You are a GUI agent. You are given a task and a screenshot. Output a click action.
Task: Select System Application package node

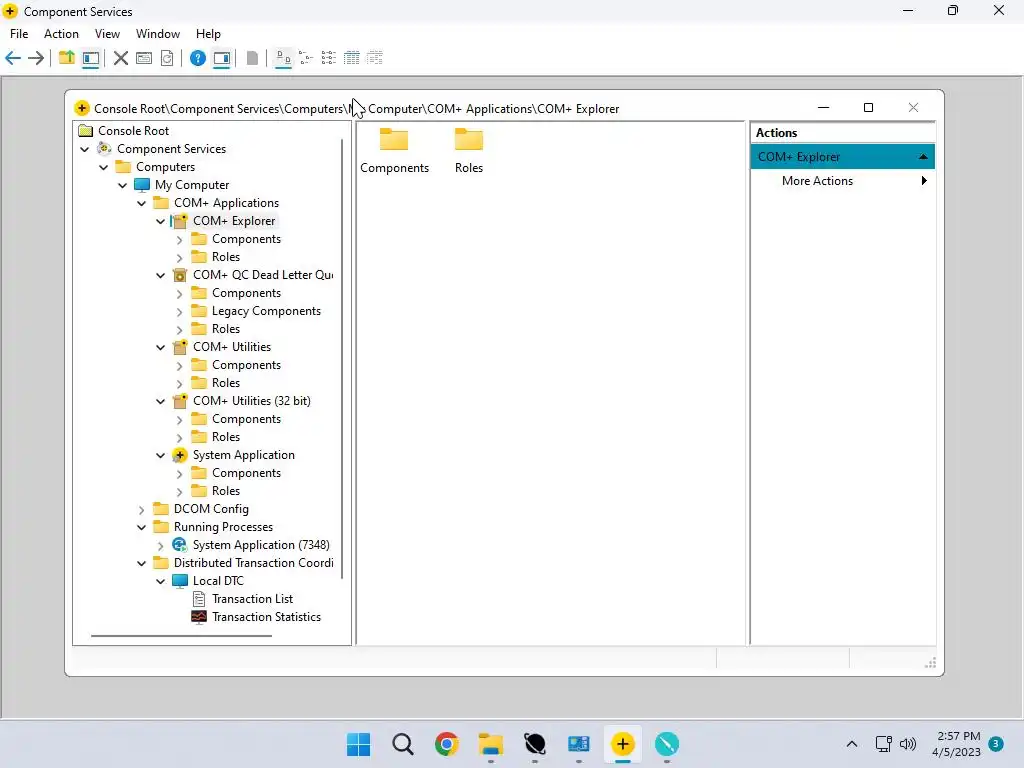tap(244, 455)
